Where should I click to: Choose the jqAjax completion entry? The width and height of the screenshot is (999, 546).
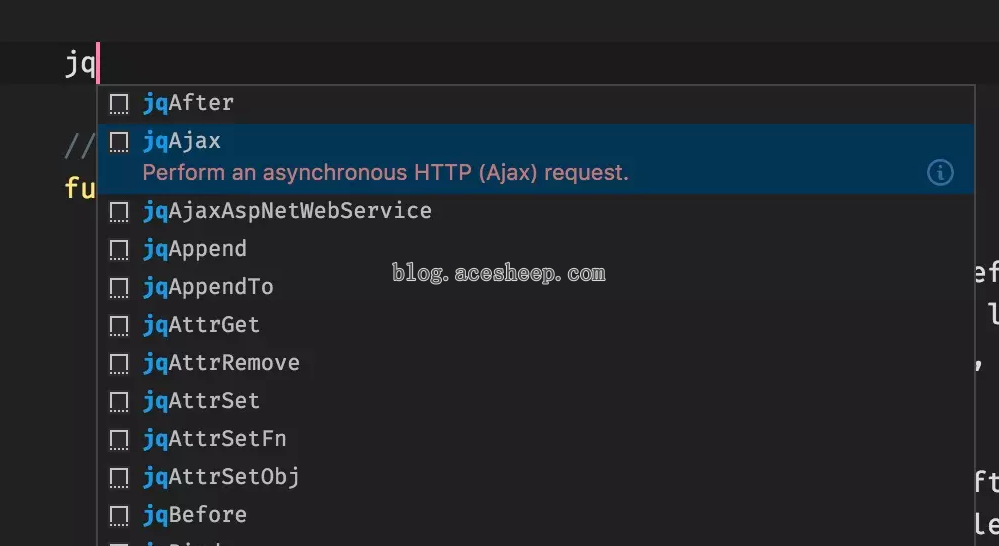tap(182, 141)
